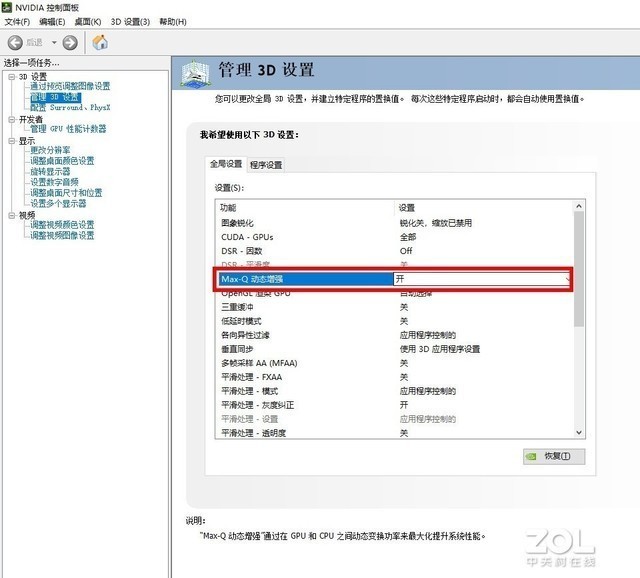This screenshot has height=578, width=640.
Task: Select 通过预览调整图像设置 in the task tree
Action: point(70,86)
